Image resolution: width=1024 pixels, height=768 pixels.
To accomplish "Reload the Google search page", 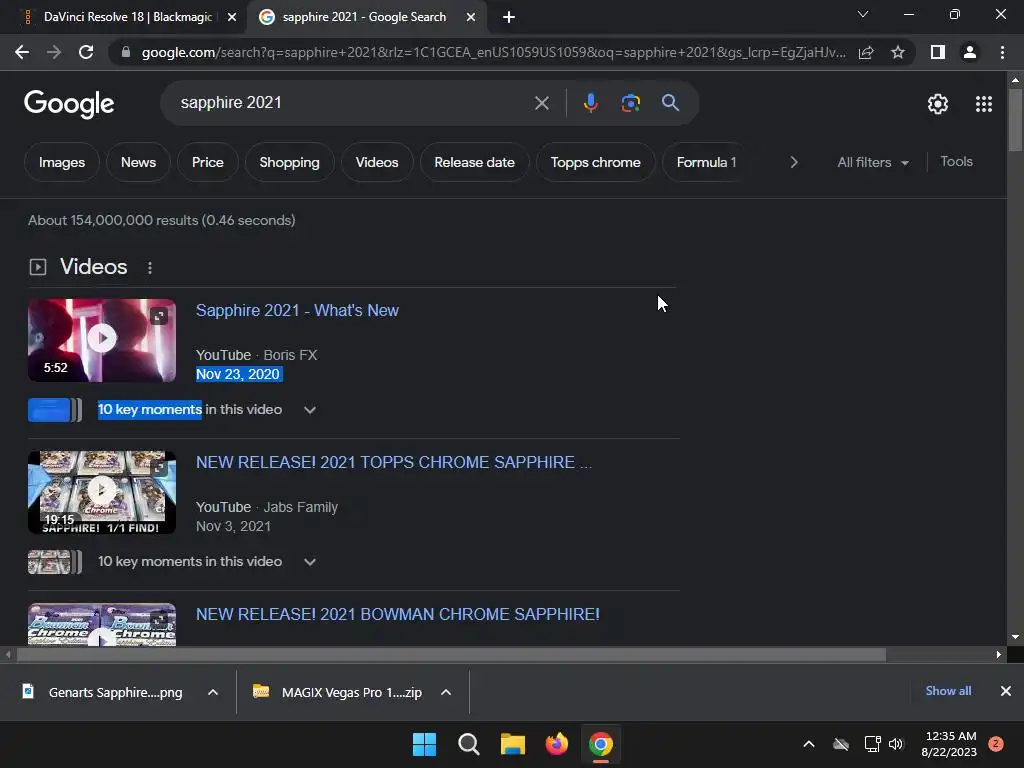I will point(86,52).
